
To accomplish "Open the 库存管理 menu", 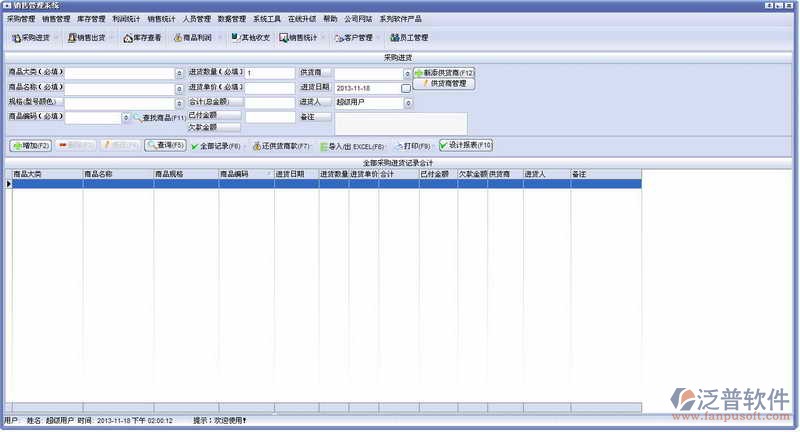I will 91,18.
